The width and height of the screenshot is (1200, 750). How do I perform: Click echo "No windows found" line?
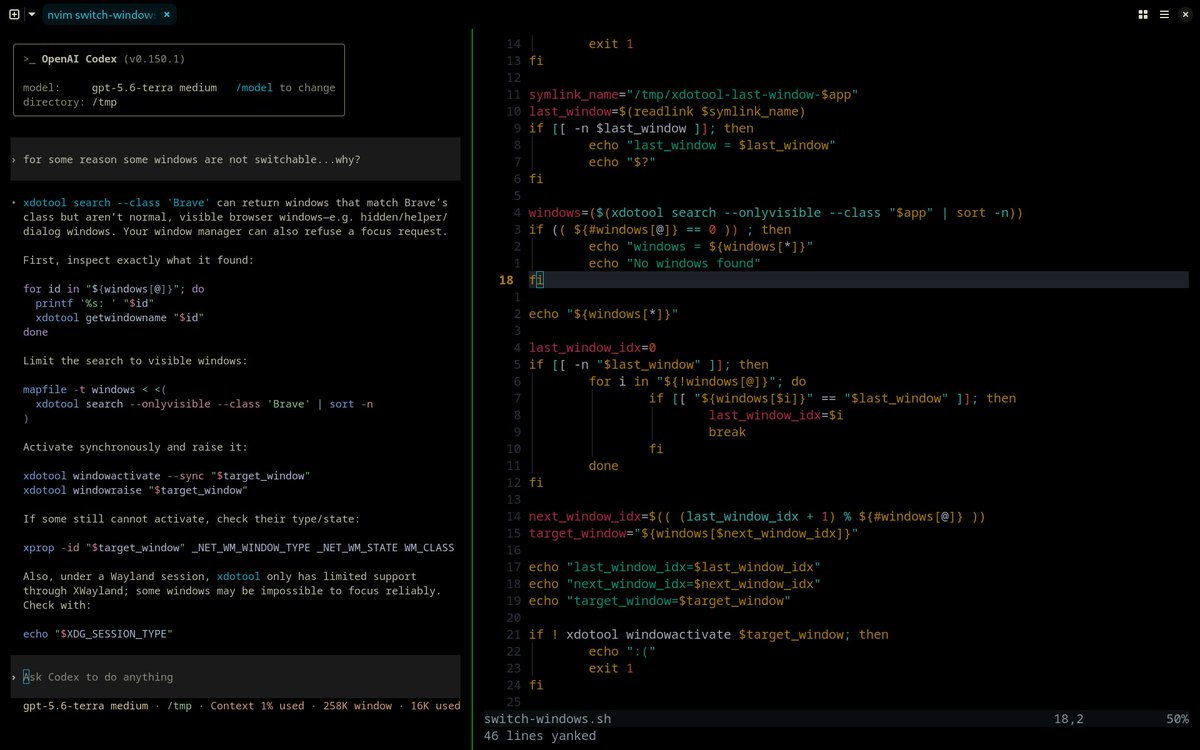[675, 263]
